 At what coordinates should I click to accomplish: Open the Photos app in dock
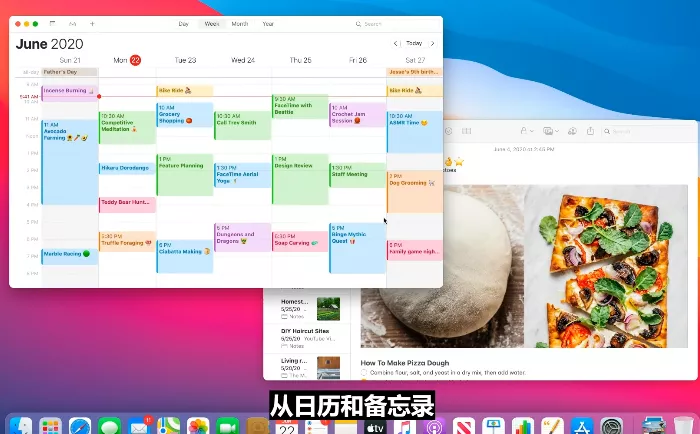click(x=197, y=426)
